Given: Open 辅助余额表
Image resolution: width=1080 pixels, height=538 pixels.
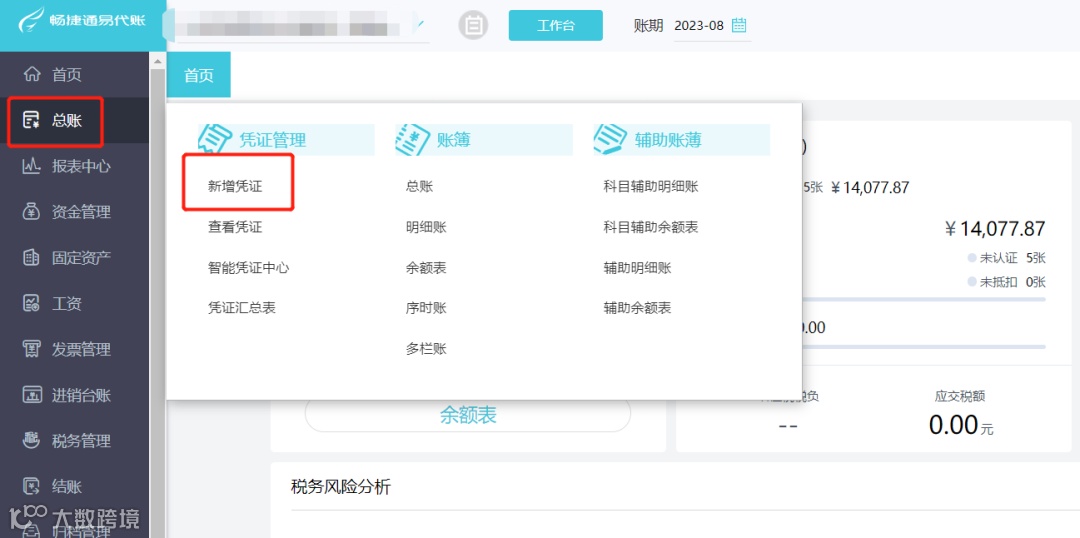Looking at the screenshot, I should click(637, 308).
